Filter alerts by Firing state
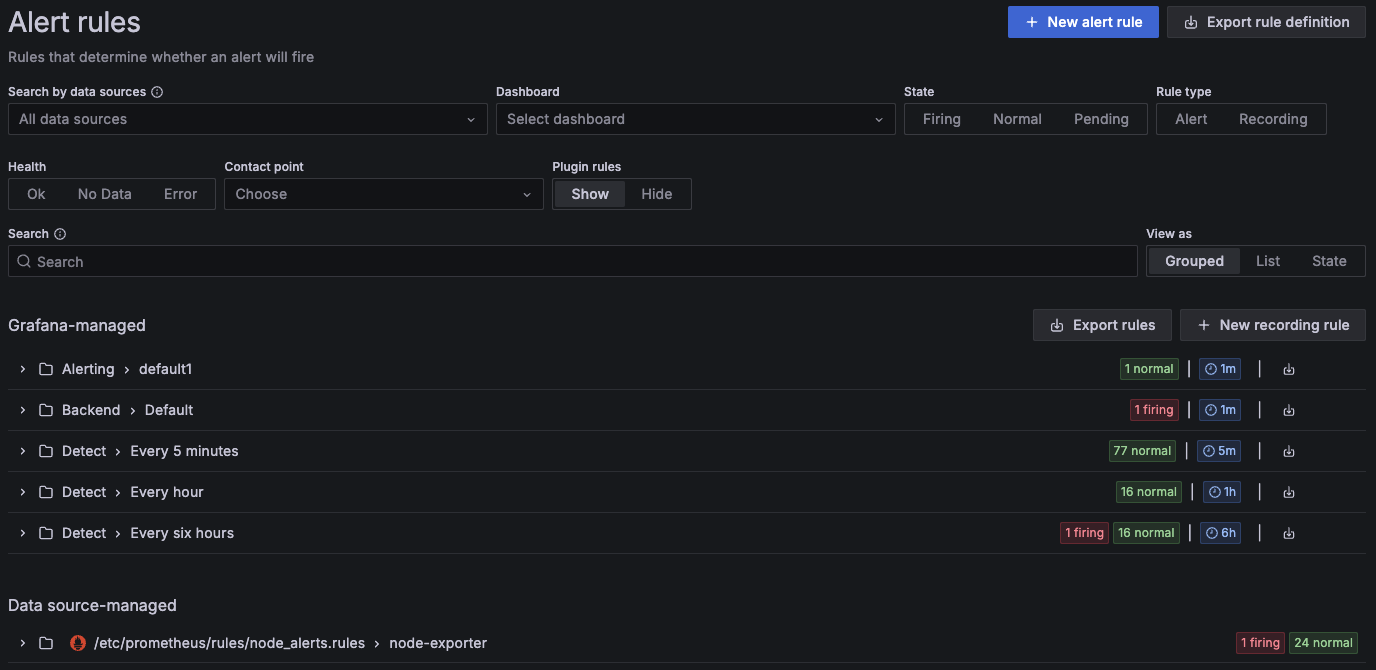Viewport: 1376px width, 670px height. [941, 118]
